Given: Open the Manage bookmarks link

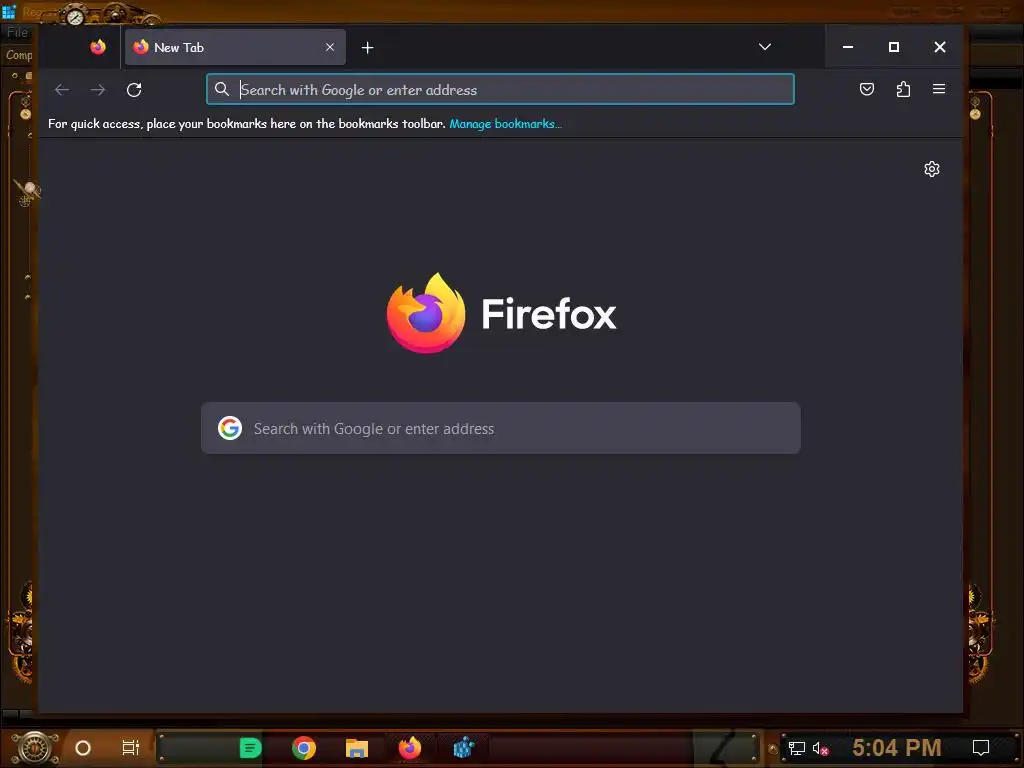Looking at the screenshot, I should [505, 123].
